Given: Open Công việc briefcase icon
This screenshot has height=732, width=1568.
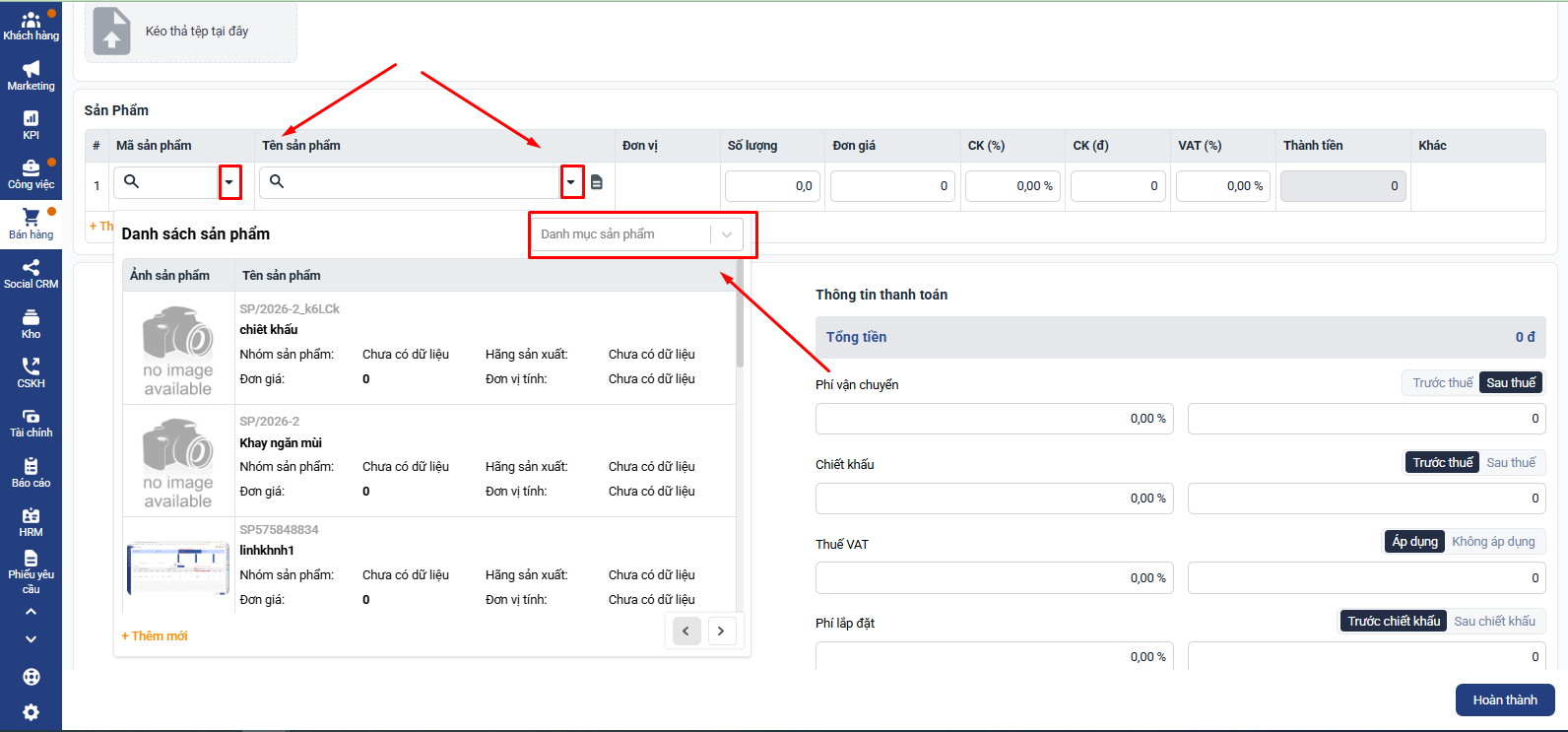Looking at the screenshot, I should pyautogui.click(x=31, y=173).
